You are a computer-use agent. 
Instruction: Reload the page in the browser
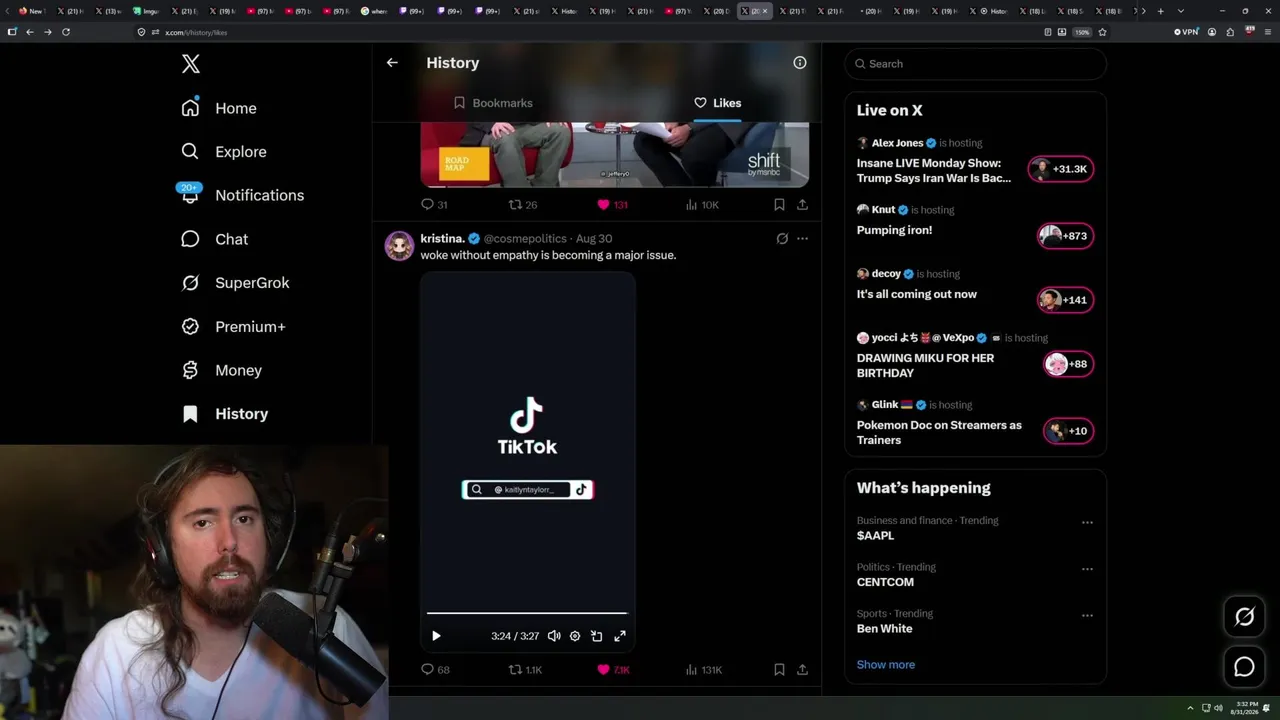[x=66, y=32]
